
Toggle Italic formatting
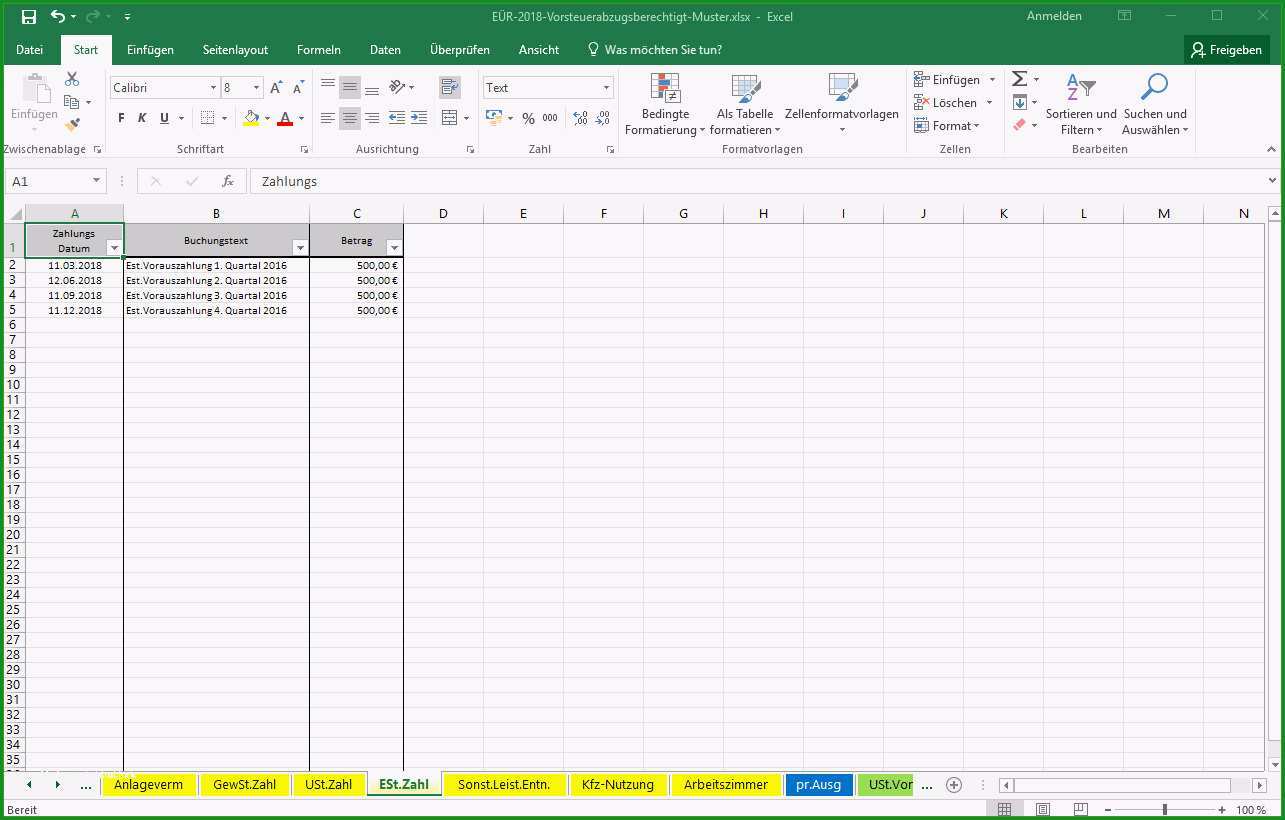click(x=142, y=118)
